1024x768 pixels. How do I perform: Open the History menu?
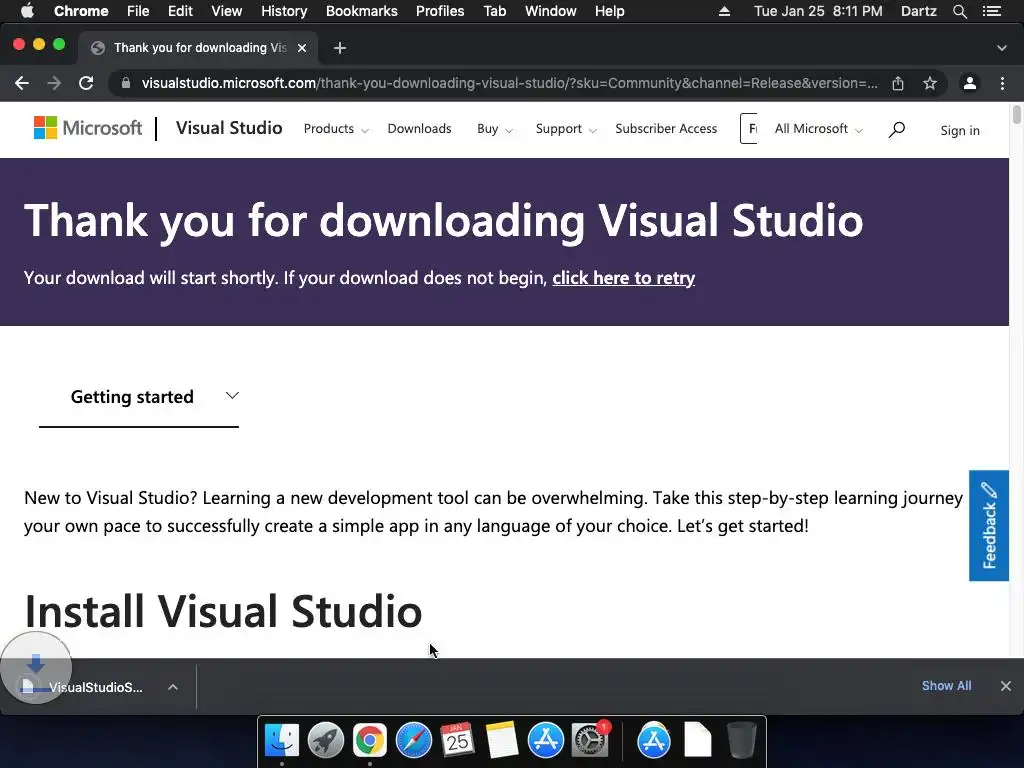[284, 11]
